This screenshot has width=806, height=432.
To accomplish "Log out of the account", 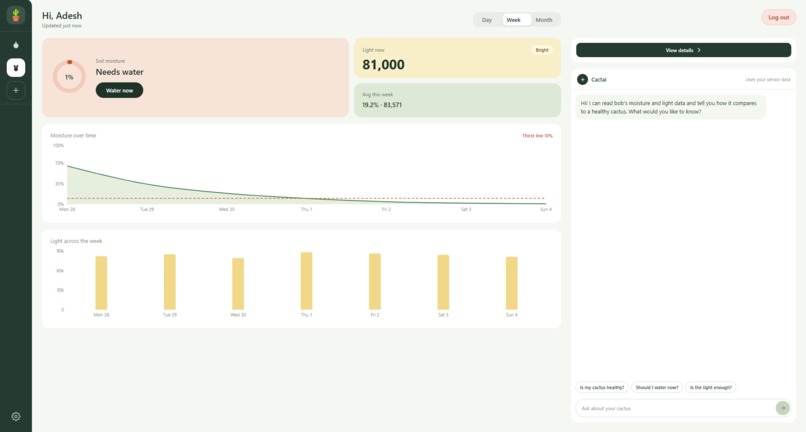I will (778, 17).
